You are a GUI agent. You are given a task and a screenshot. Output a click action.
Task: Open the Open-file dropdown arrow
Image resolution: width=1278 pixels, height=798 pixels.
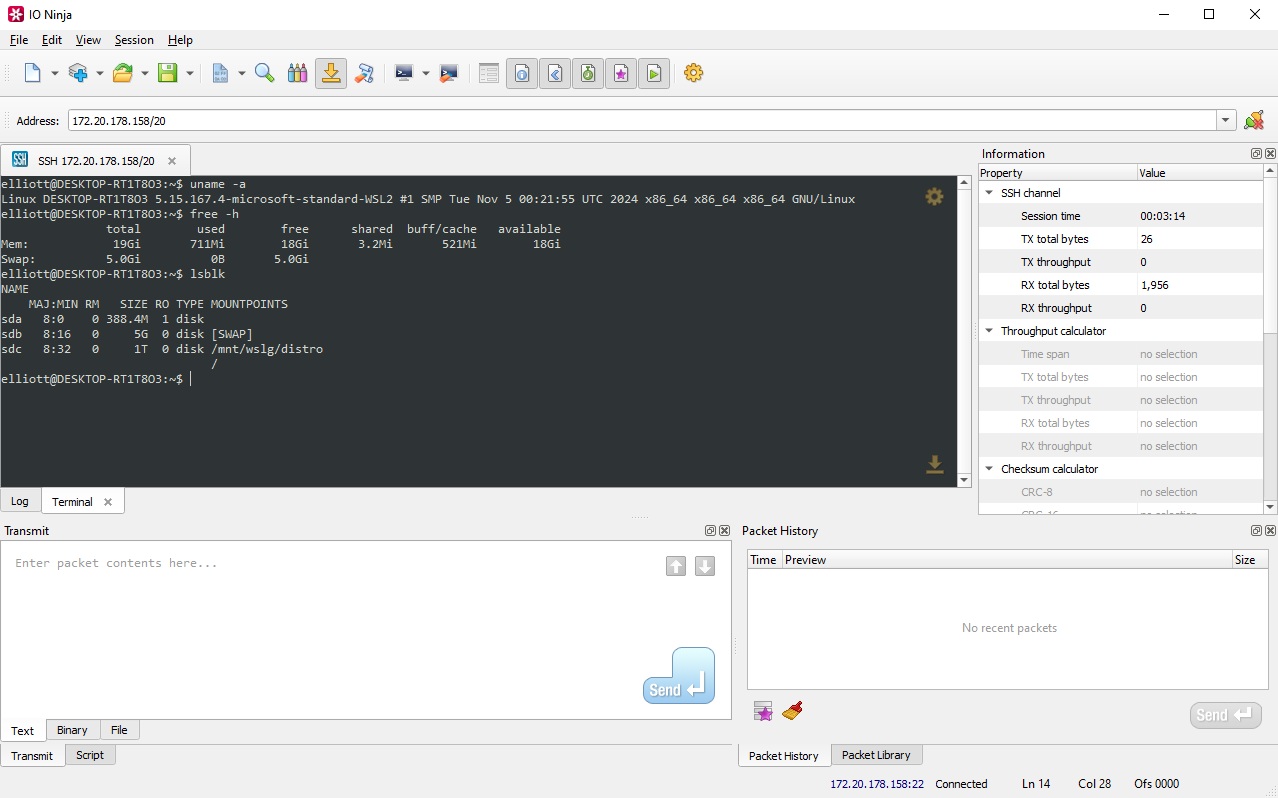[144, 73]
